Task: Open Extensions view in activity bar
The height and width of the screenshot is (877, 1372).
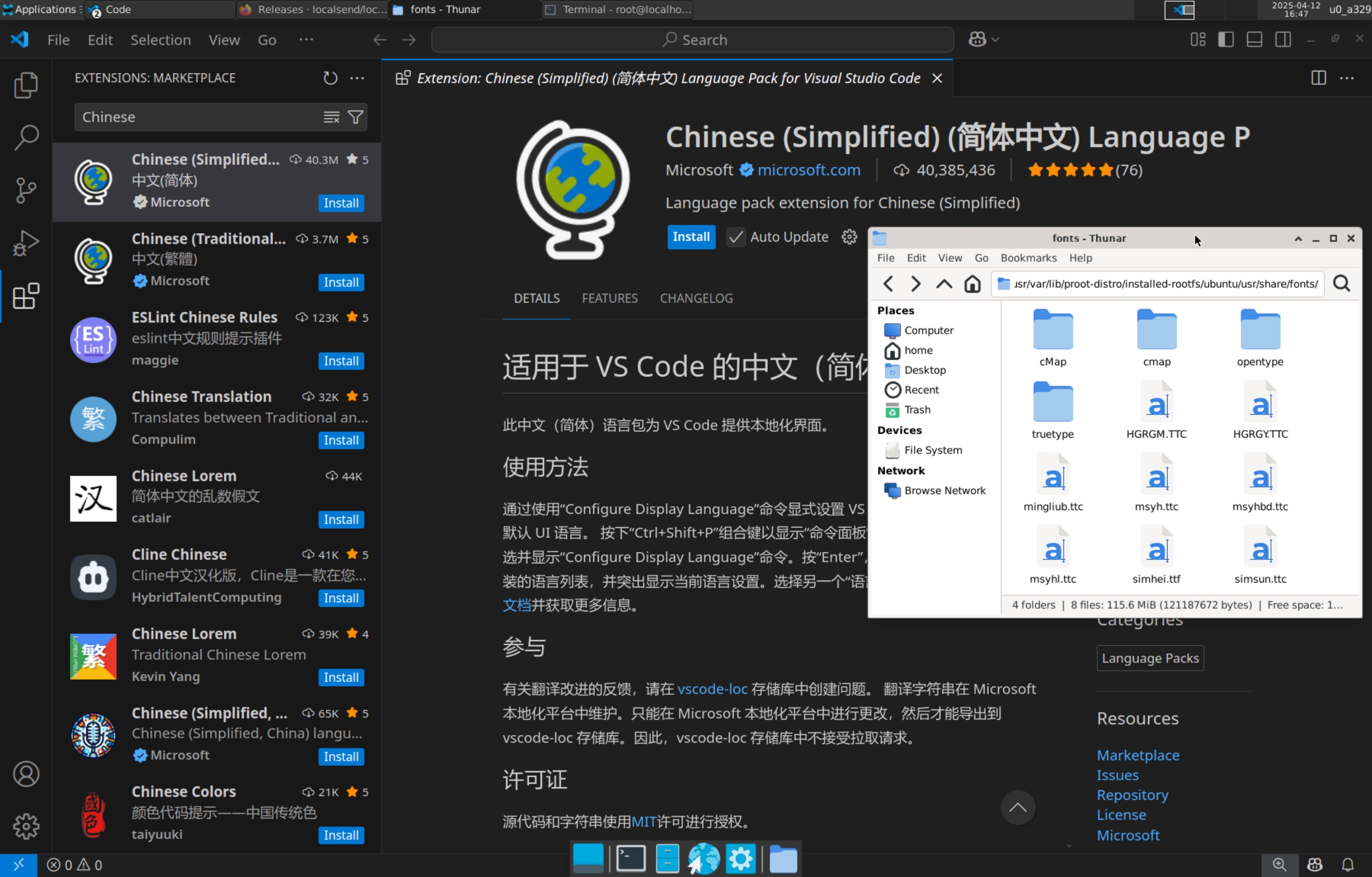Action: coord(26,296)
